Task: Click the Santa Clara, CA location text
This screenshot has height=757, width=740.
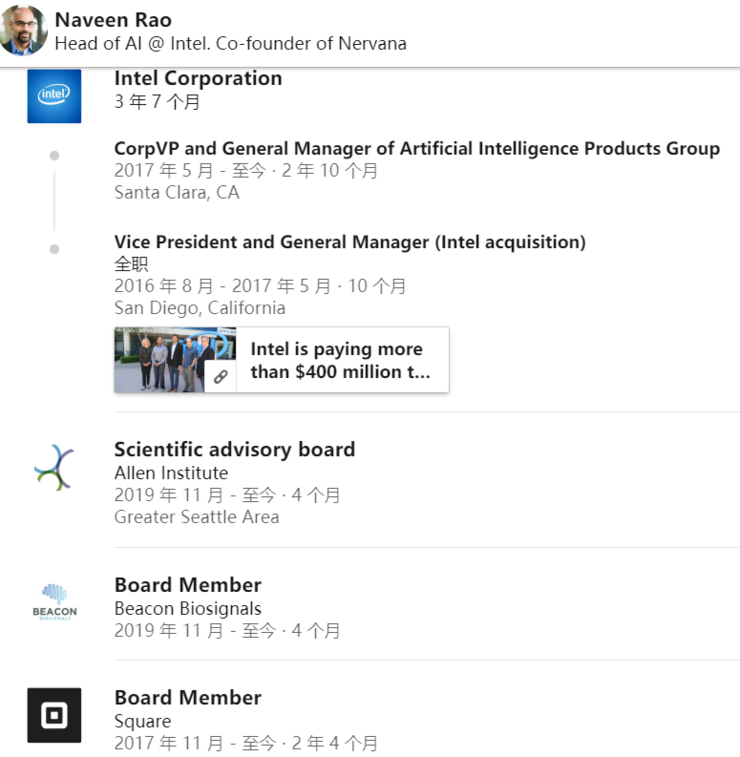Action: (177, 192)
